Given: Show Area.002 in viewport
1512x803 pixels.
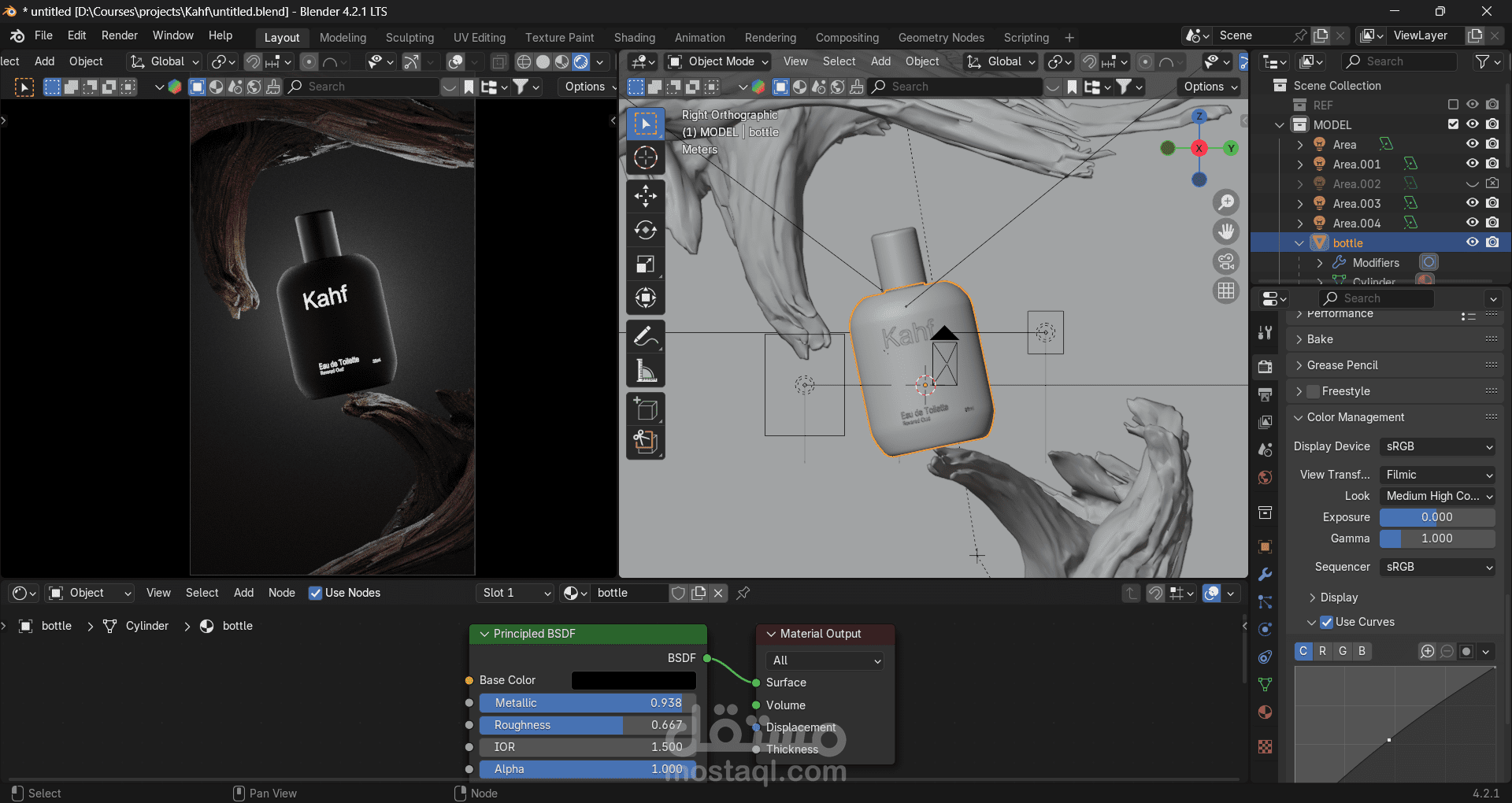Looking at the screenshot, I should 1472,183.
